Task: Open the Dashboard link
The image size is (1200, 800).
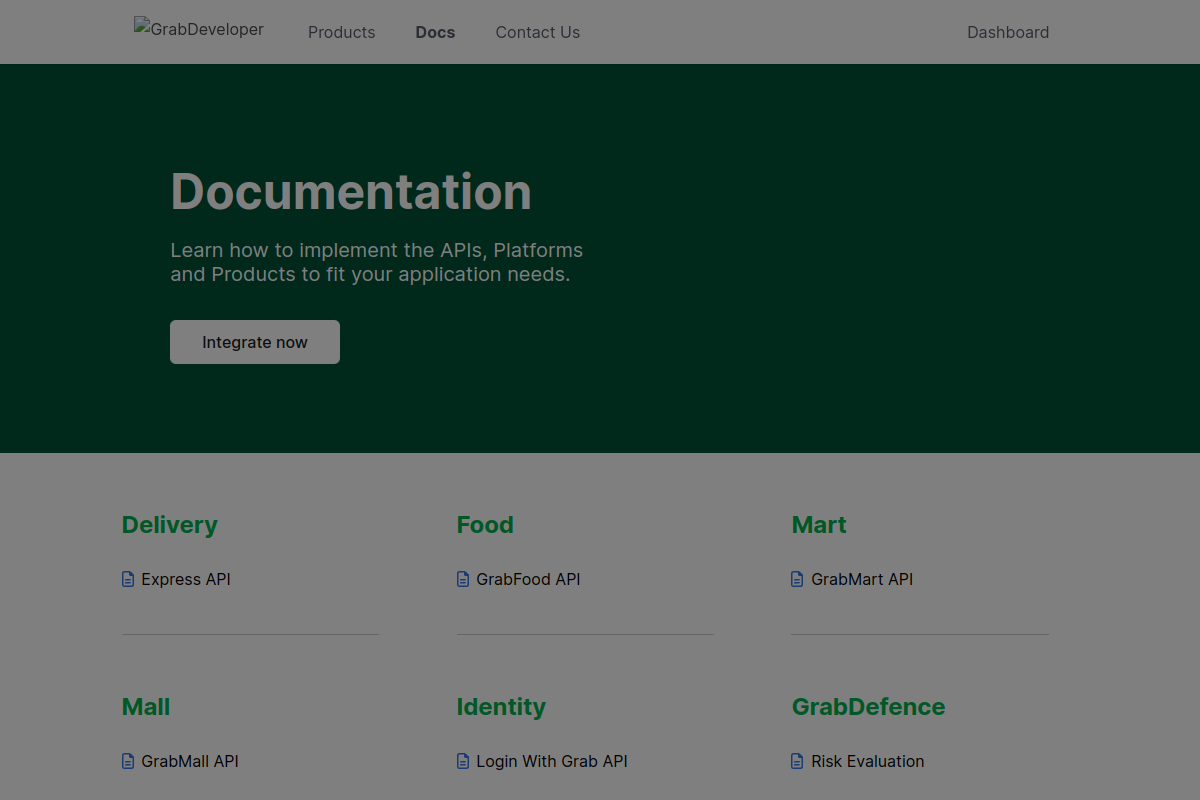Action: click(1008, 32)
